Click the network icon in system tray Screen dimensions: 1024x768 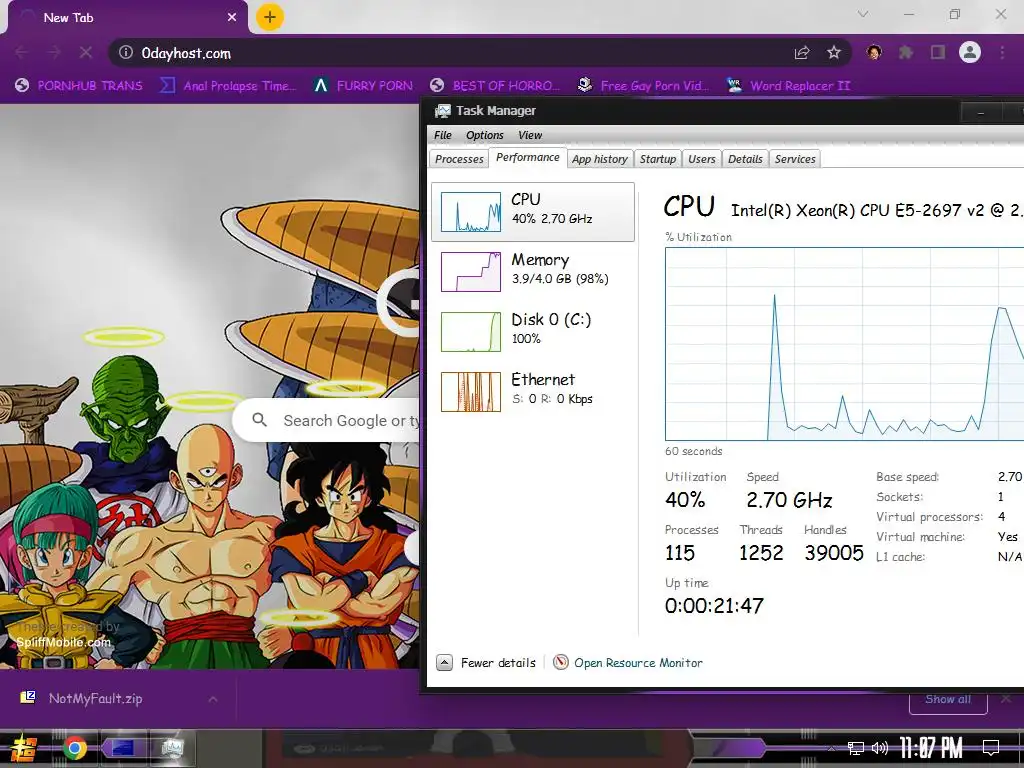click(x=856, y=748)
